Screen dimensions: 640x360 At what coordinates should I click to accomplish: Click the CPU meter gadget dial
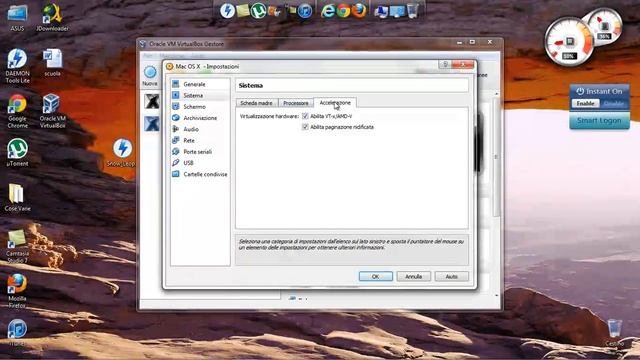(x=569, y=42)
